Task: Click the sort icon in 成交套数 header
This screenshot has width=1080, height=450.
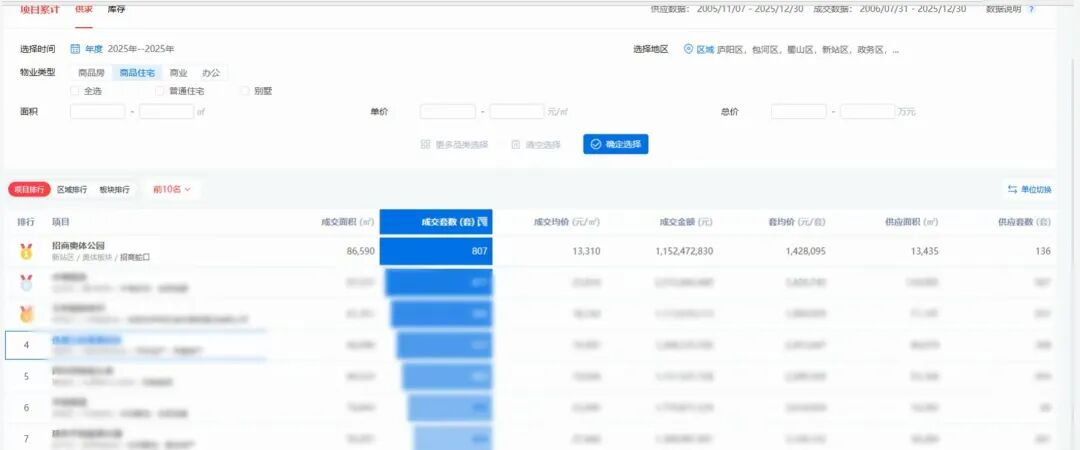Action: [x=483, y=222]
